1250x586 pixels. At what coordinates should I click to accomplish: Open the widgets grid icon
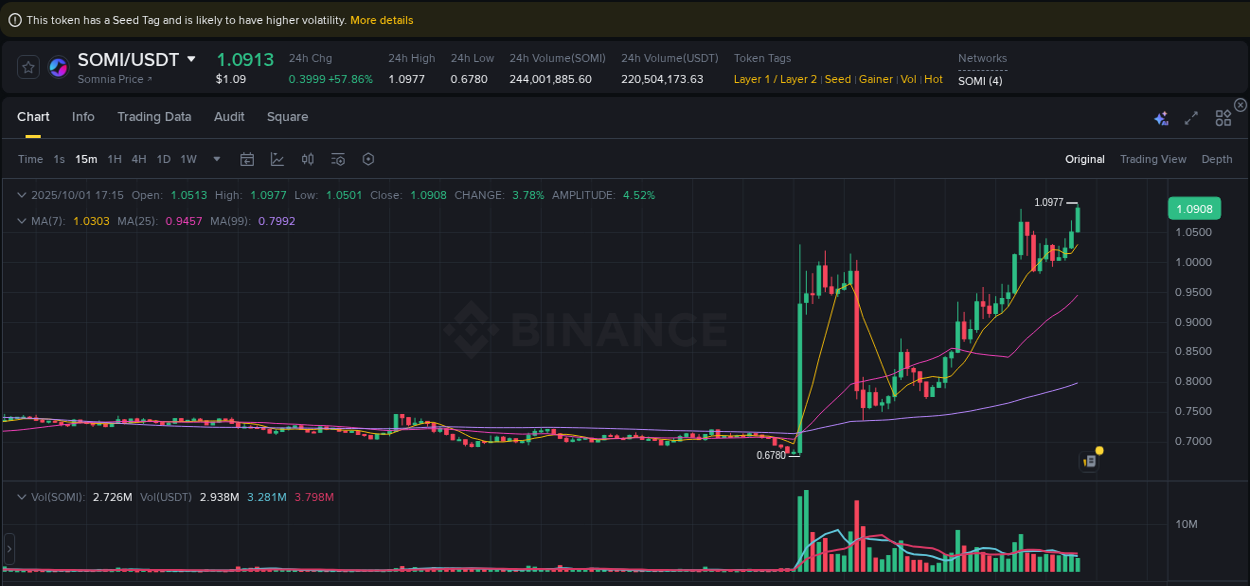pos(1223,117)
